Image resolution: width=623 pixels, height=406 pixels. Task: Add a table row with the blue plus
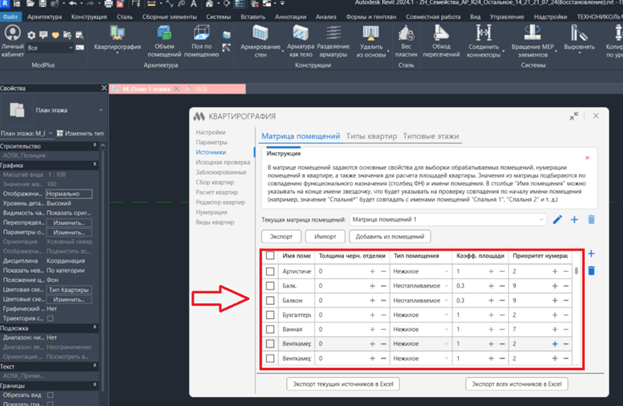click(x=591, y=253)
